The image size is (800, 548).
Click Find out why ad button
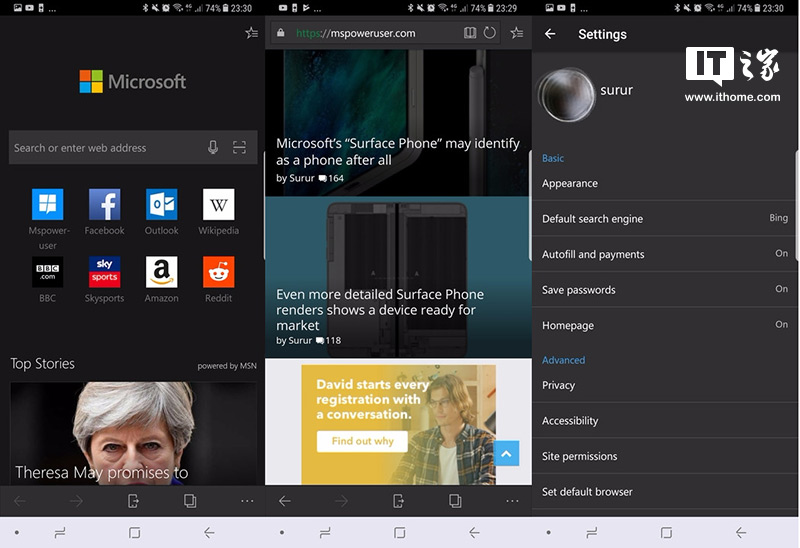pyautogui.click(x=362, y=441)
